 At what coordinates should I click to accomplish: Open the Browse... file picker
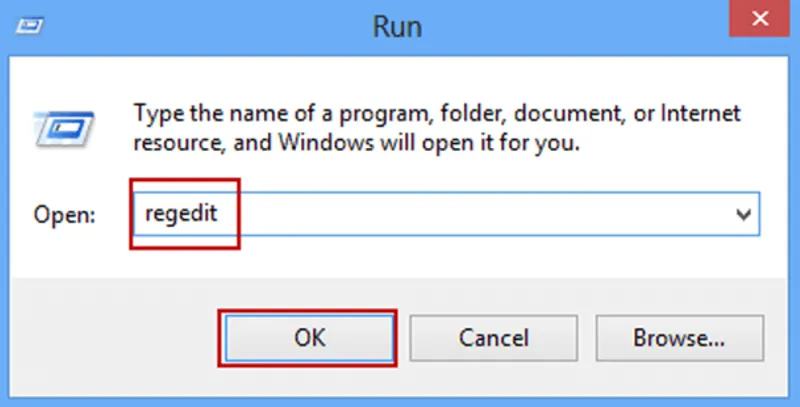(680, 338)
